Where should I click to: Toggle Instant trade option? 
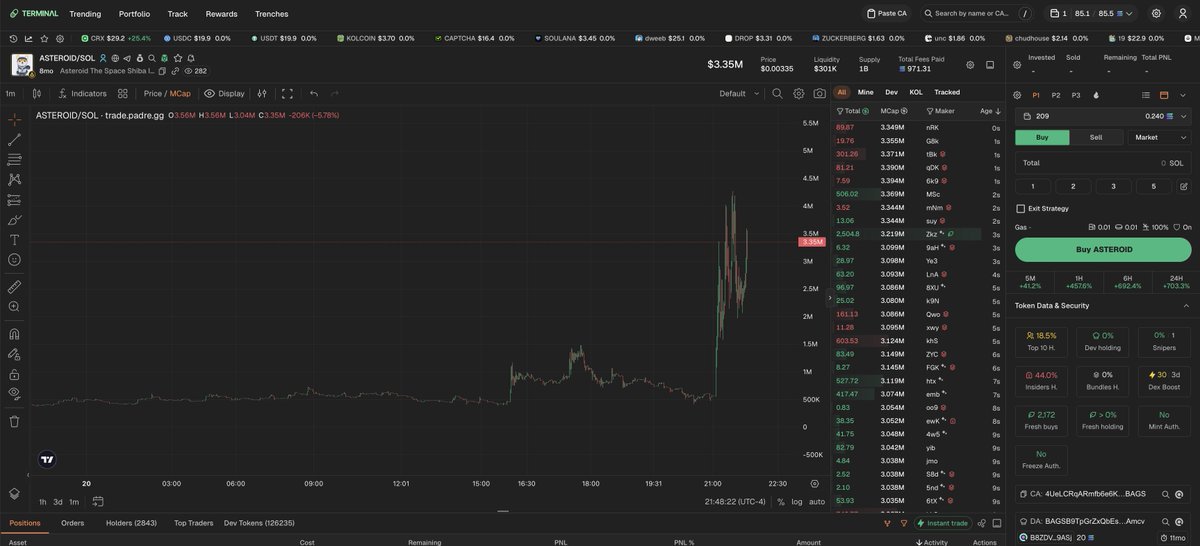pos(941,523)
